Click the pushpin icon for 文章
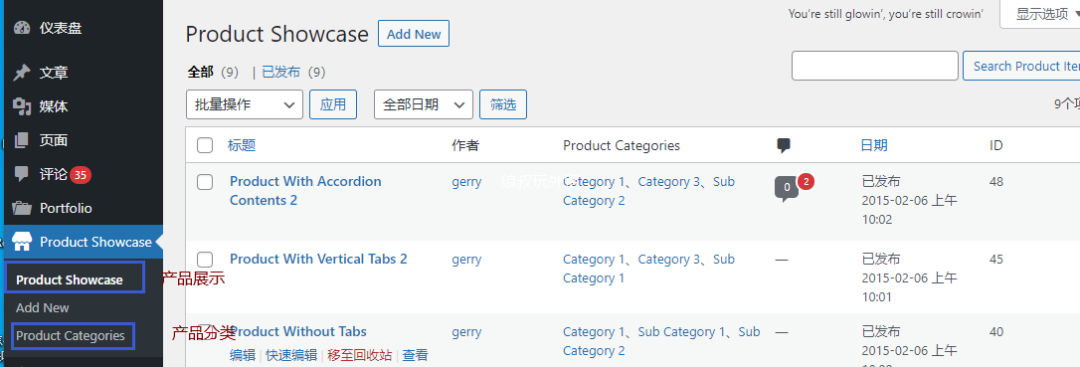The height and width of the screenshot is (367, 1080). (22, 72)
